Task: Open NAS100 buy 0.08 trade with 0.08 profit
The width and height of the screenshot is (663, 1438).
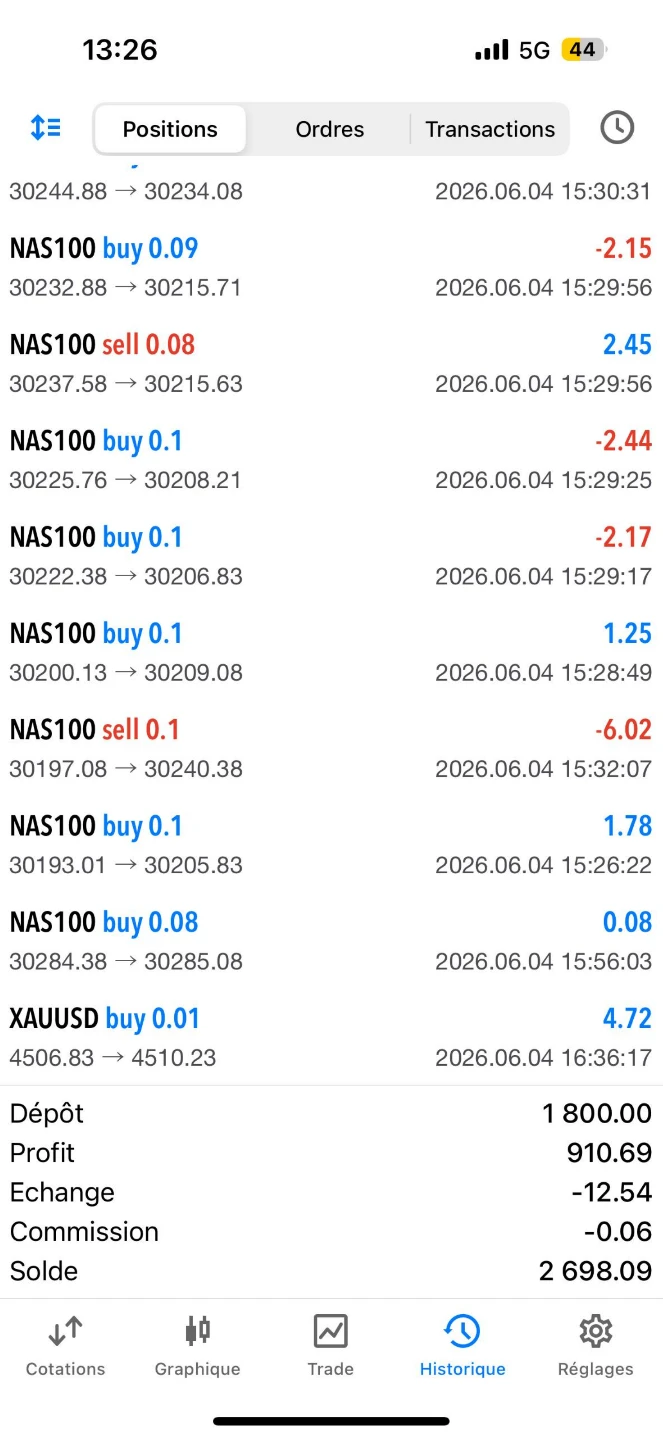Action: [x=331, y=941]
